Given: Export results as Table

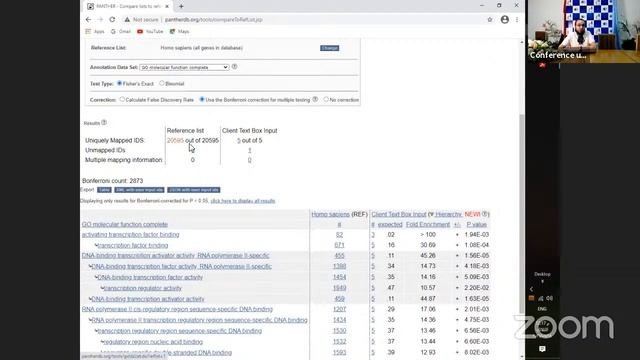Looking at the screenshot, I should (x=104, y=190).
